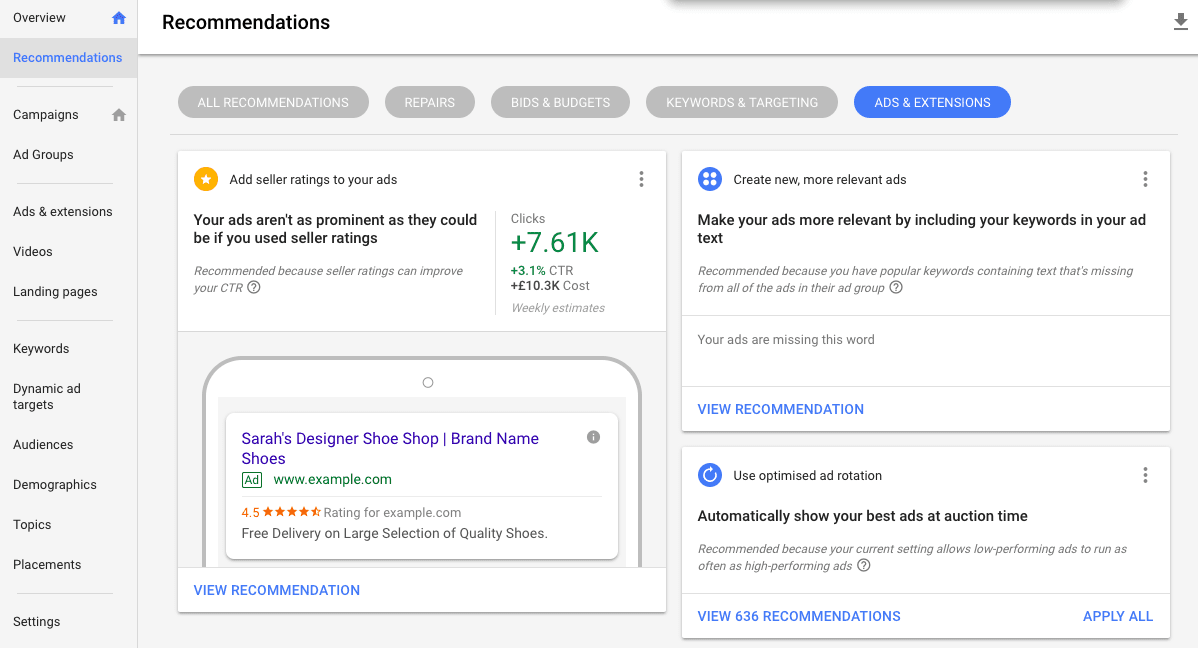Click the help icon after 'high-performing ads'
1198x648 pixels.
click(863, 565)
